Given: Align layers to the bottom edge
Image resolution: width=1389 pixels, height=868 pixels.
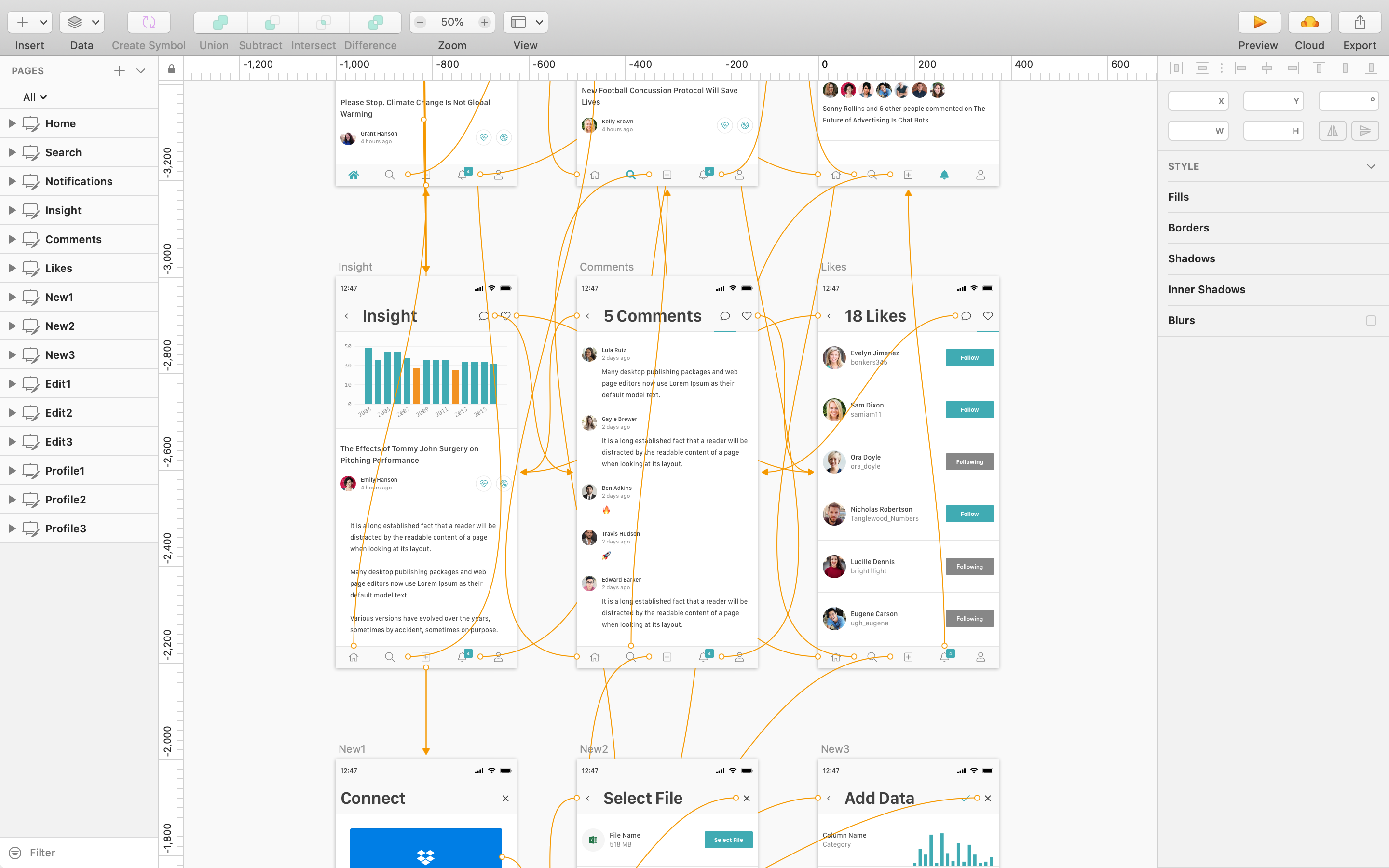Looking at the screenshot, I should pyautogui.click(x=1371, y=68).
